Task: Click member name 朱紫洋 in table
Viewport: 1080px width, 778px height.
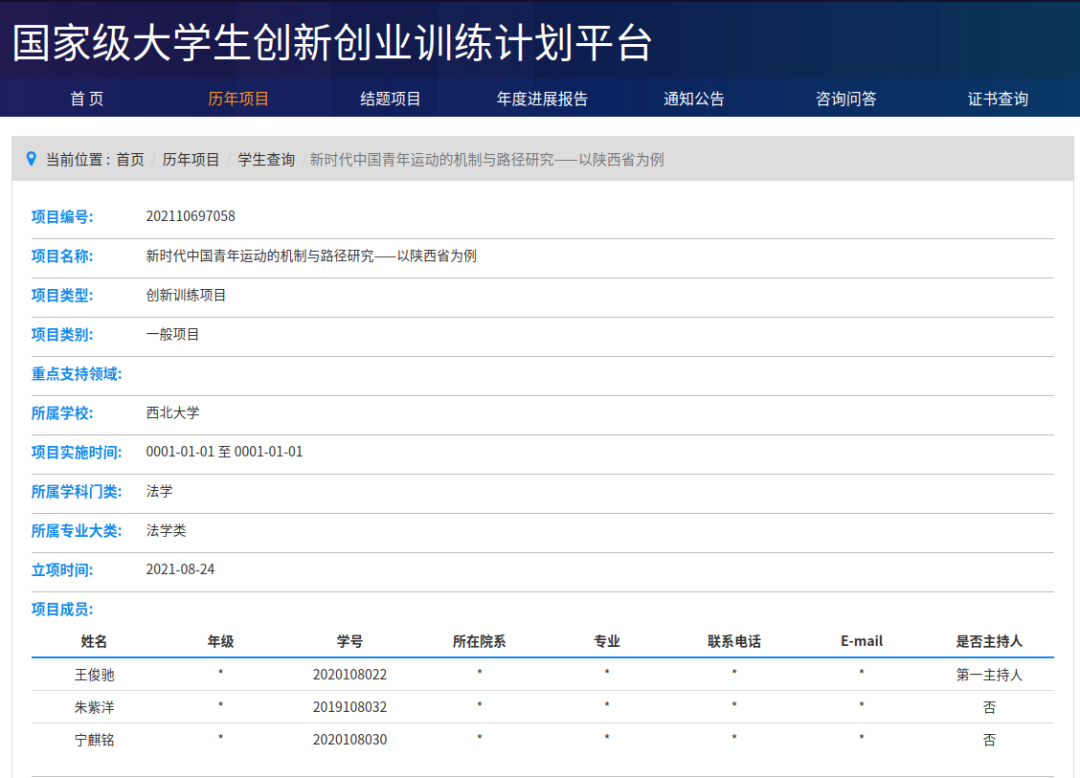Action: tap(94, 707)
